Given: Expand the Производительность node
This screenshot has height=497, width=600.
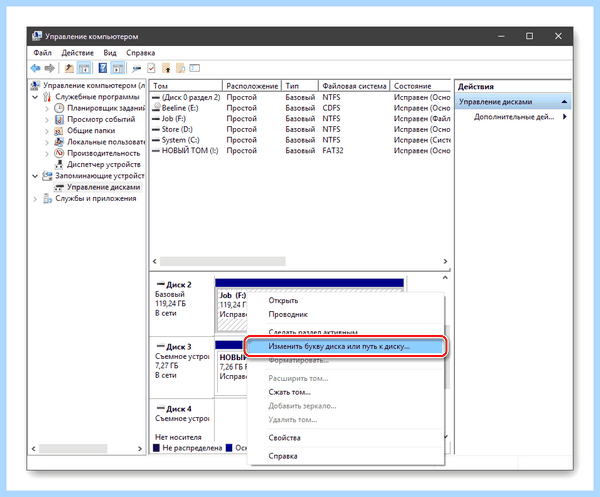Looking at the screenshot, I should click(47, 153).
